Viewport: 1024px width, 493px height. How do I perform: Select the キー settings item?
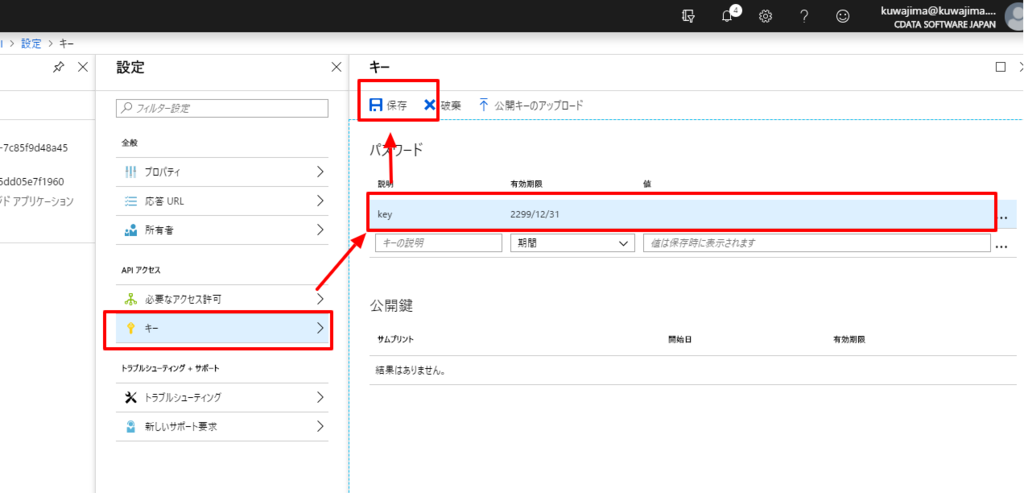[223, 328]
